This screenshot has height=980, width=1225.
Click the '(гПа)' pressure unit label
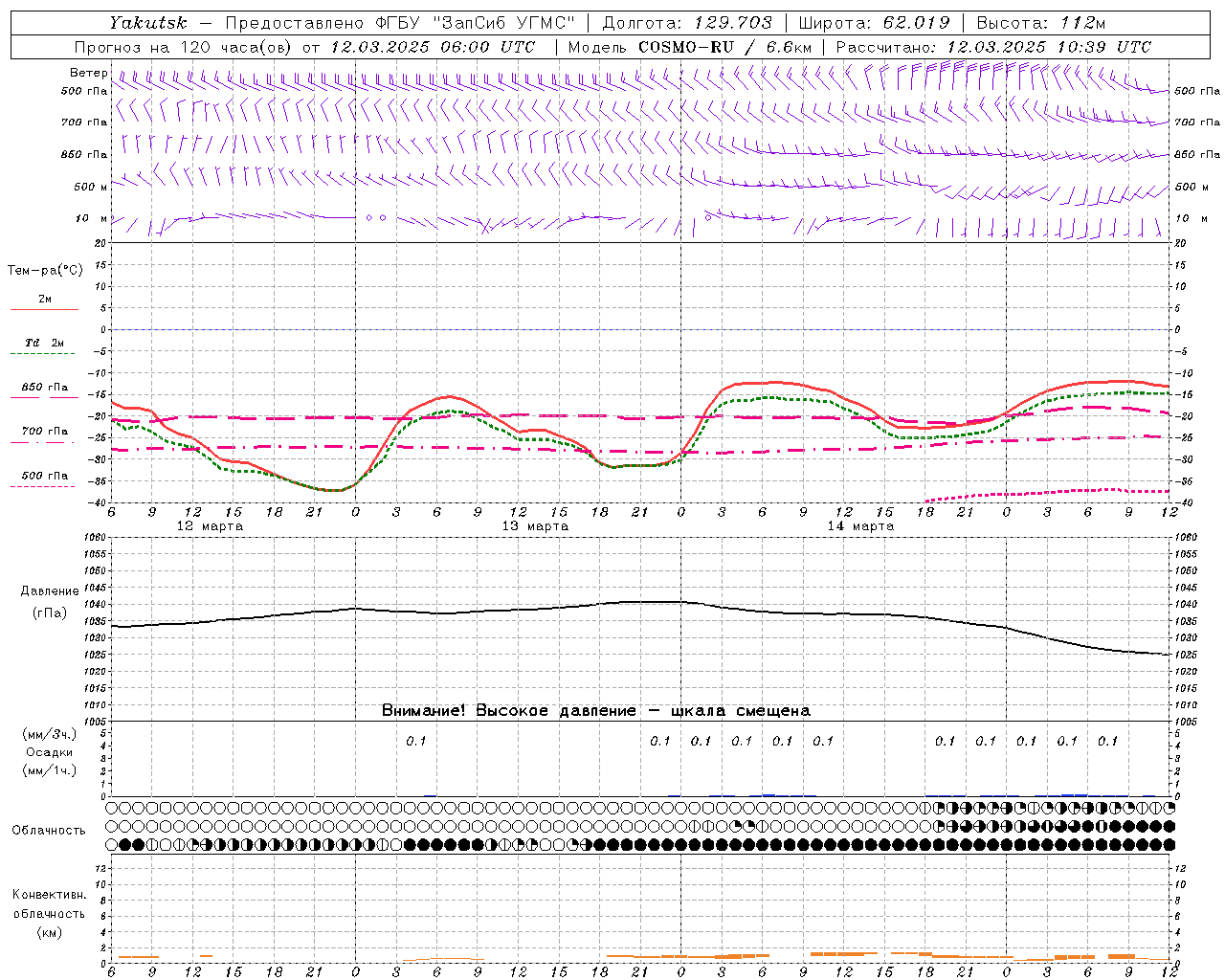tap(50, 613)
